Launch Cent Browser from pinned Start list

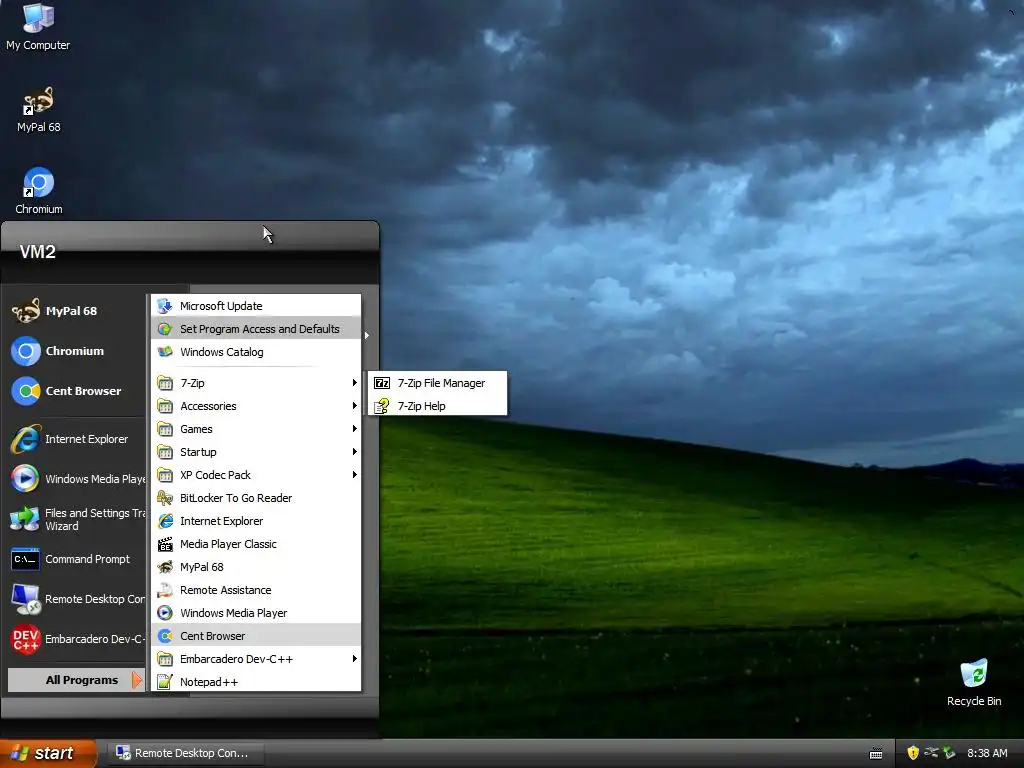(x=76, y=391)
